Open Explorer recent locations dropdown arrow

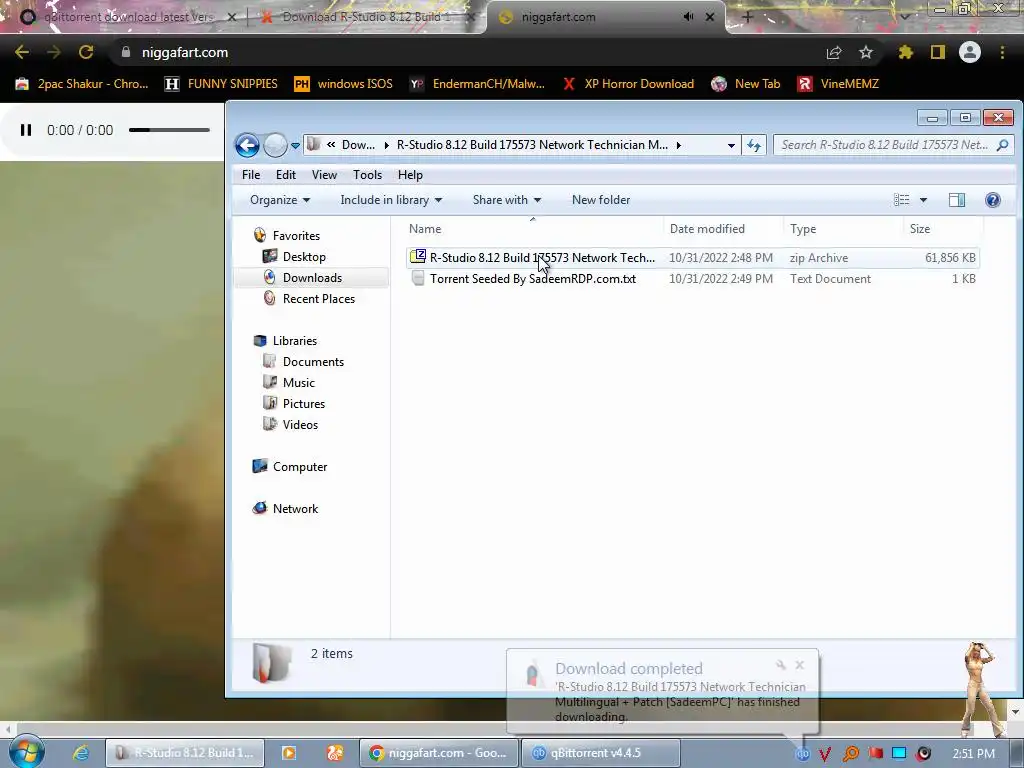pos(295,146)
